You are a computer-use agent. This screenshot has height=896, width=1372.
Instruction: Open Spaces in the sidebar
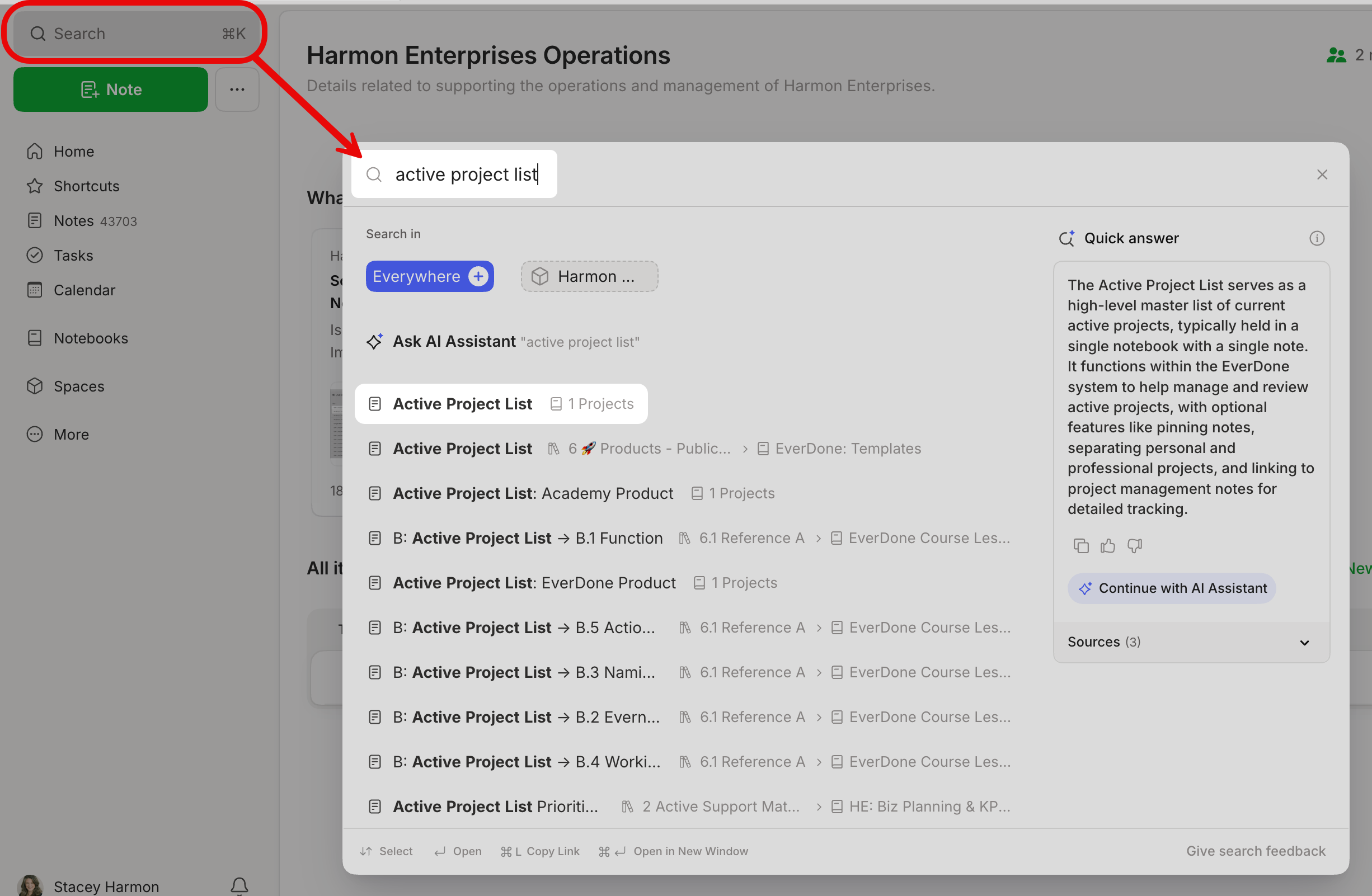pyautogui.click(x=79, y=386)
